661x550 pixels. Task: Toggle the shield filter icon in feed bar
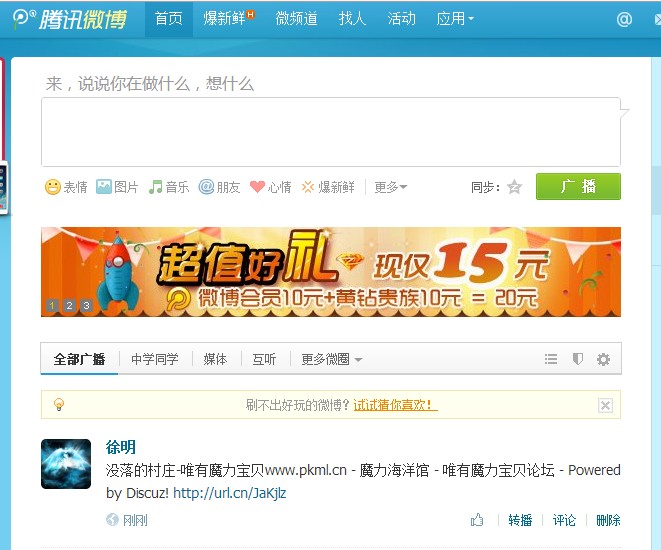coord(577,359)
